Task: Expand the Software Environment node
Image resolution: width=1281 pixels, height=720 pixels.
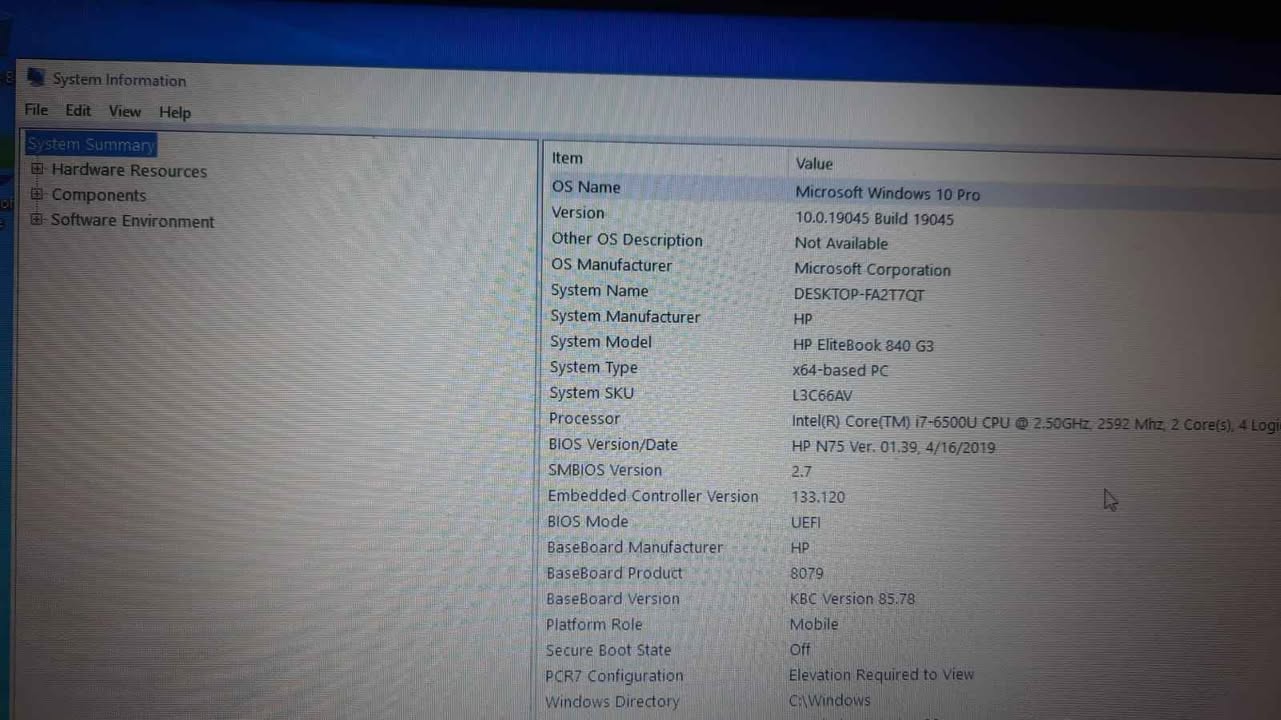Action: [x=37, y=219]
